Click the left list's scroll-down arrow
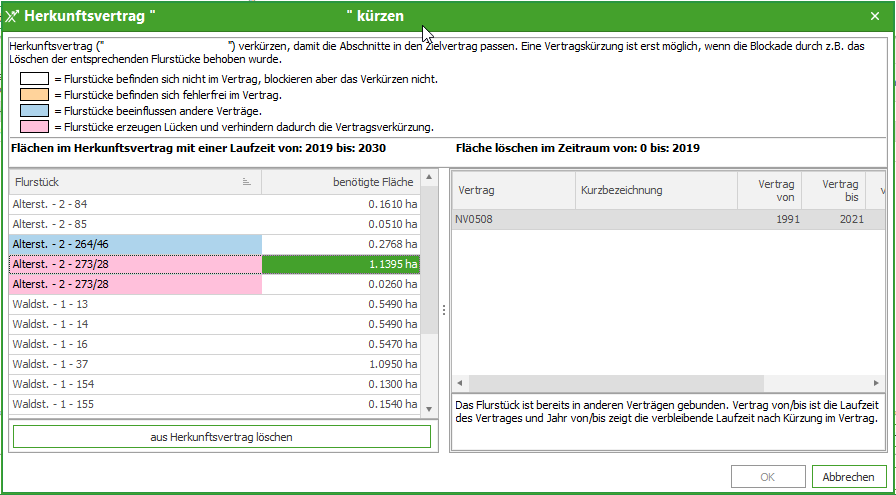Screen dimensions: 896x495 click(x=429, y=406)
